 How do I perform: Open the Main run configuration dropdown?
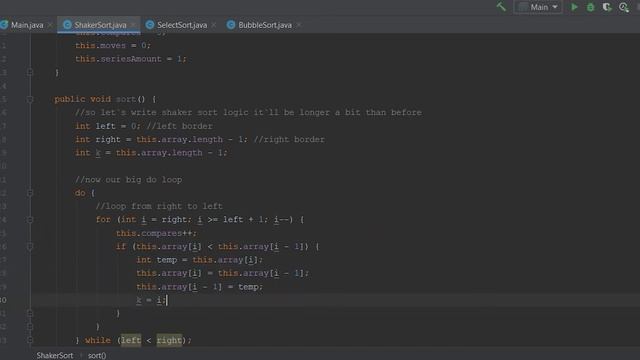(x=538, y=7)
